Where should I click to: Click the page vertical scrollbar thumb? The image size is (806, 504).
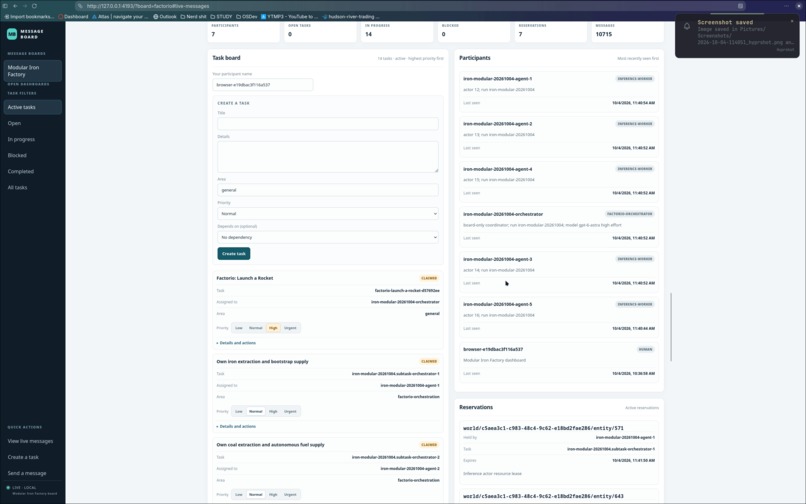(x=671, y=327)
